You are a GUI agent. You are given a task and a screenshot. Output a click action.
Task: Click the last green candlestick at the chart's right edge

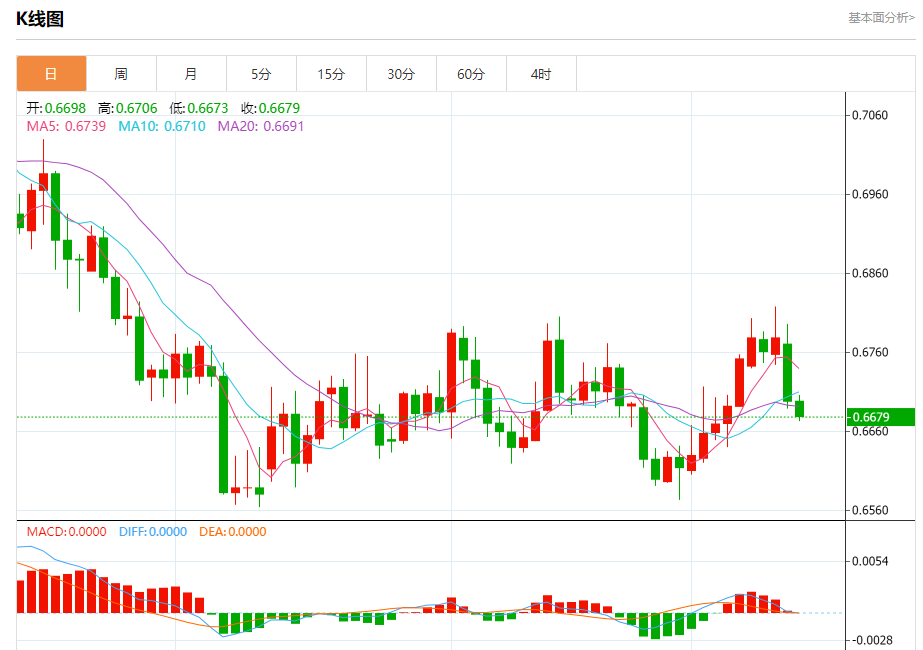[799, 409]
